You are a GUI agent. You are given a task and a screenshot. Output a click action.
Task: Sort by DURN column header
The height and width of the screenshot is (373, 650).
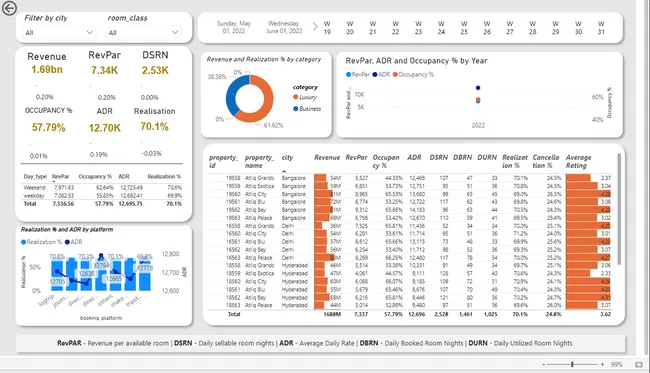pyautogui.click(x=487, y=157)
